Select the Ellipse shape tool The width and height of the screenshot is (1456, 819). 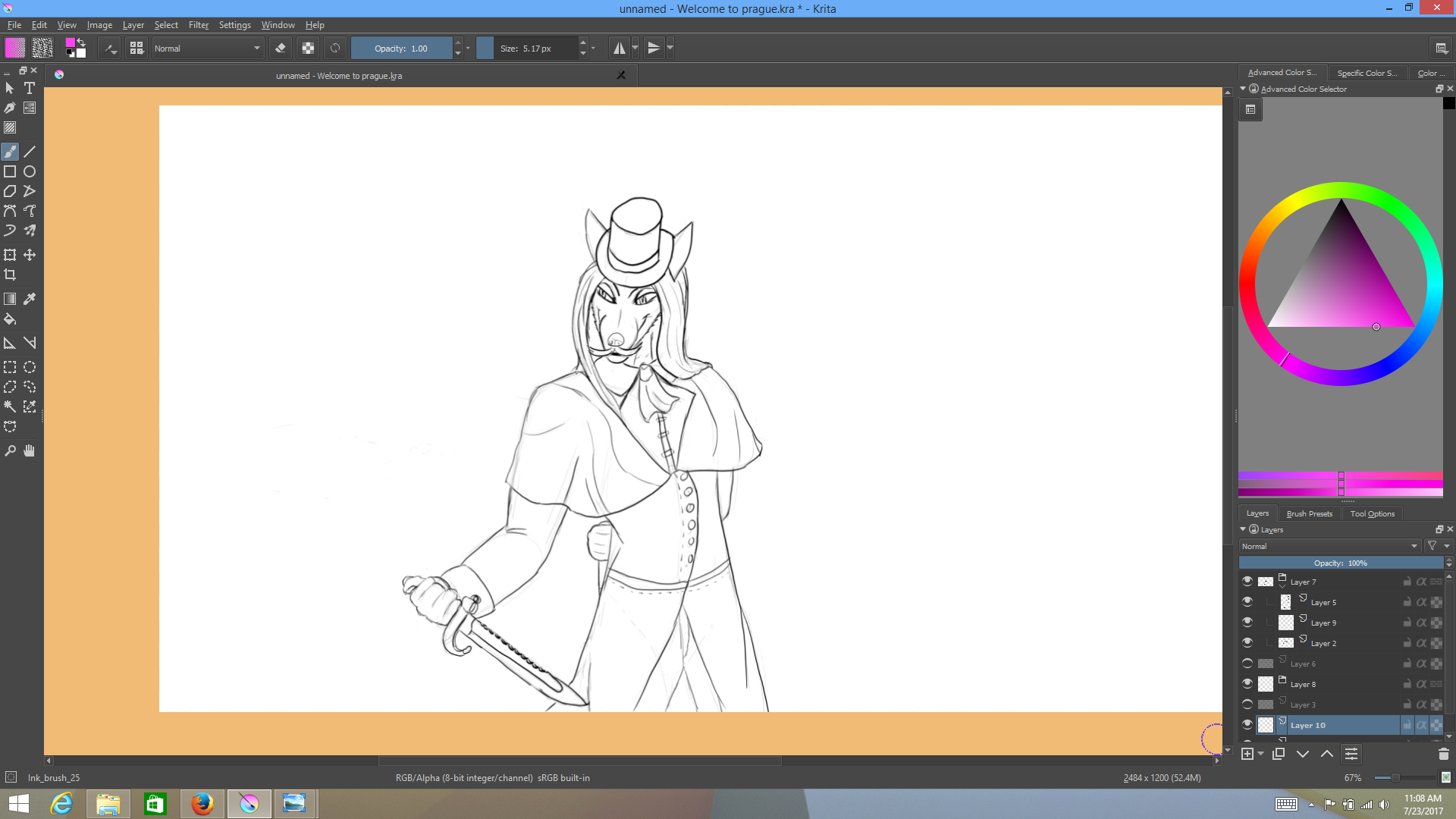pyautogui.click(x=30, y=171)
